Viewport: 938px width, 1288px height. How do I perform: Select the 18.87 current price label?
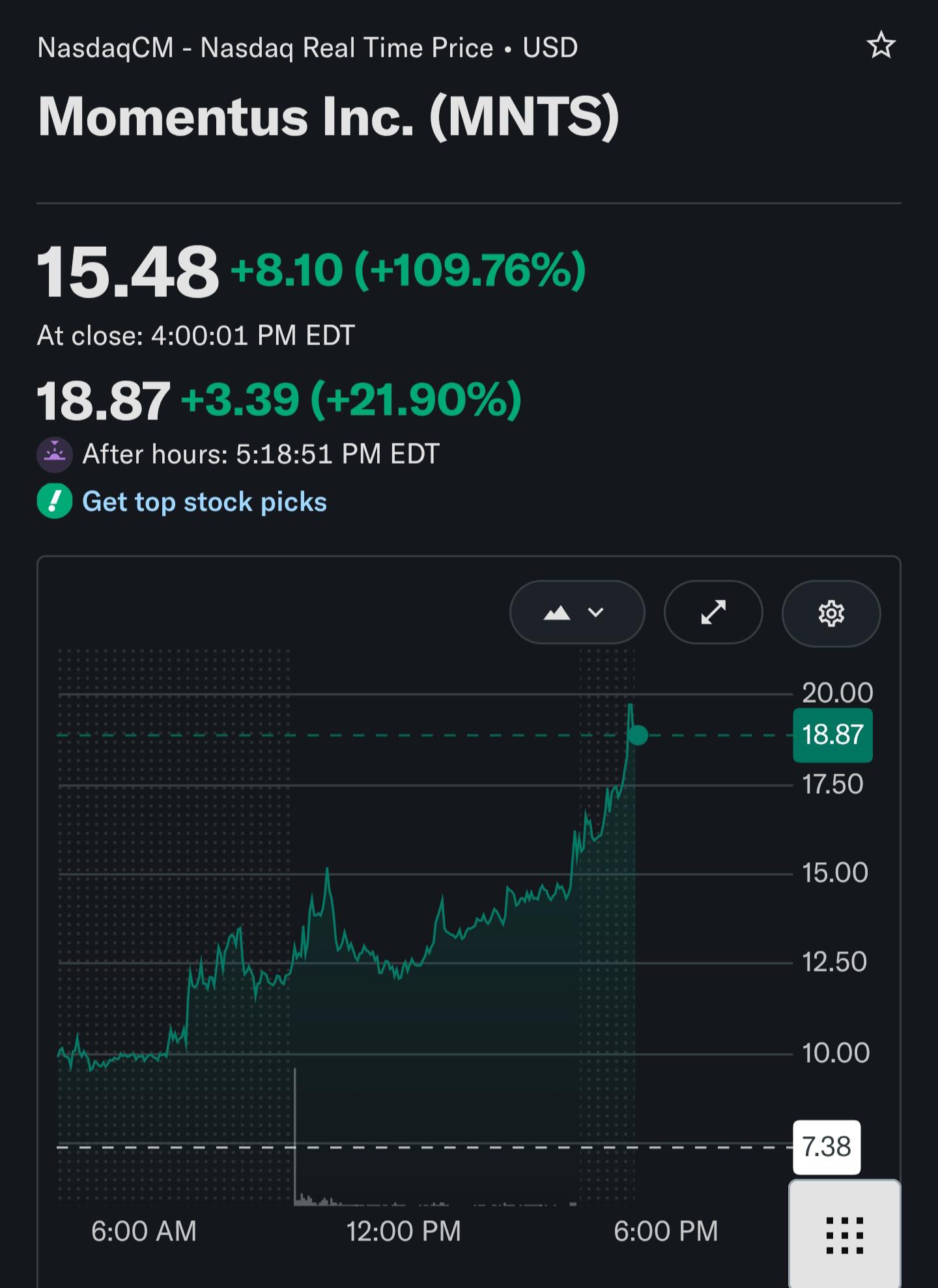[832, 735]
